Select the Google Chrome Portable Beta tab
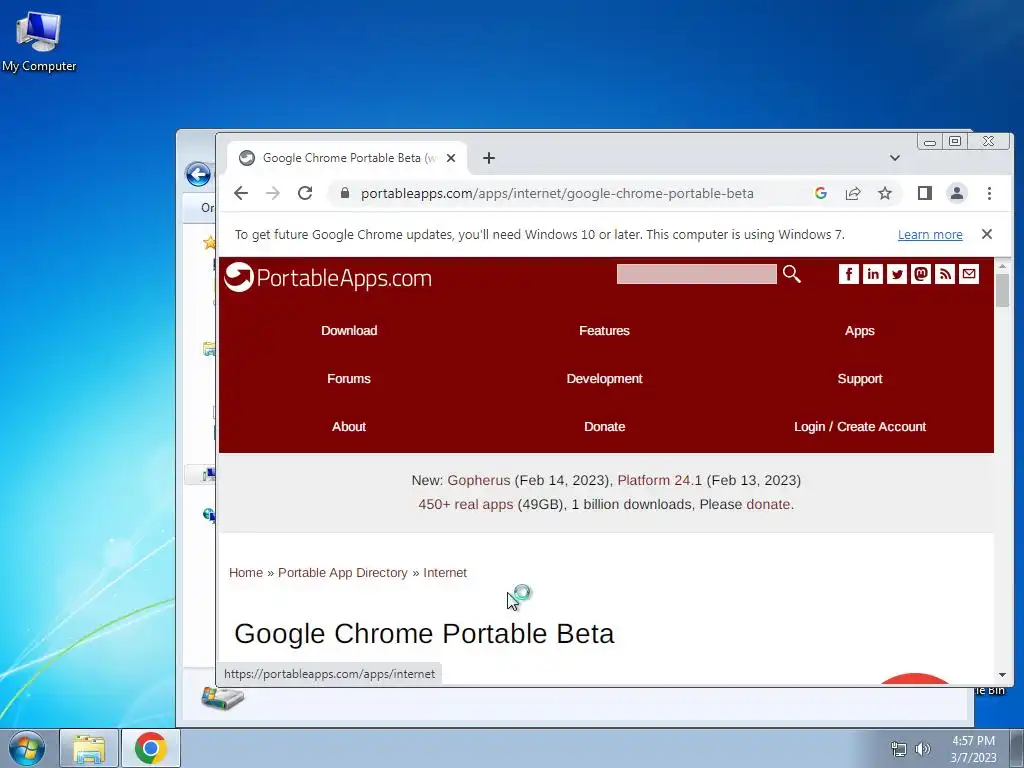The height and width of the screenshot is (768, 1024). [346, 158]
